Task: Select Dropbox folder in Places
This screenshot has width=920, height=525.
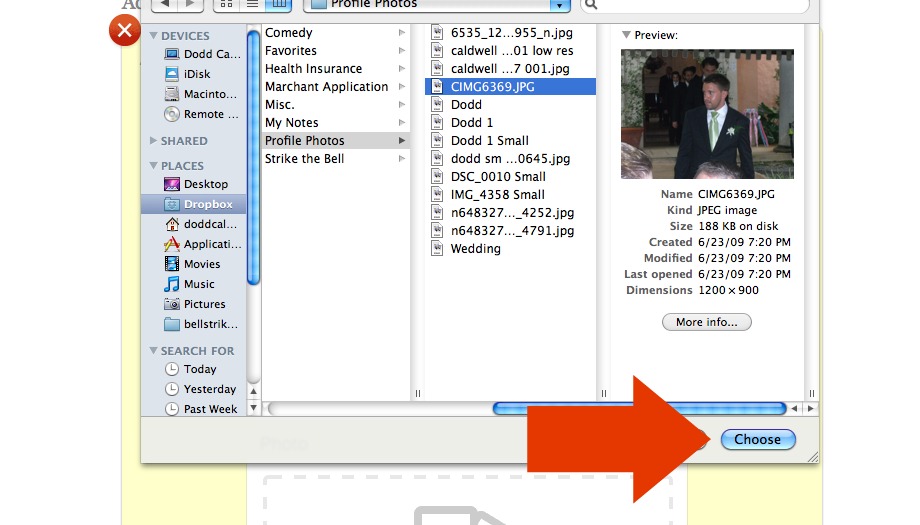Action: click(x=194, y=204)
